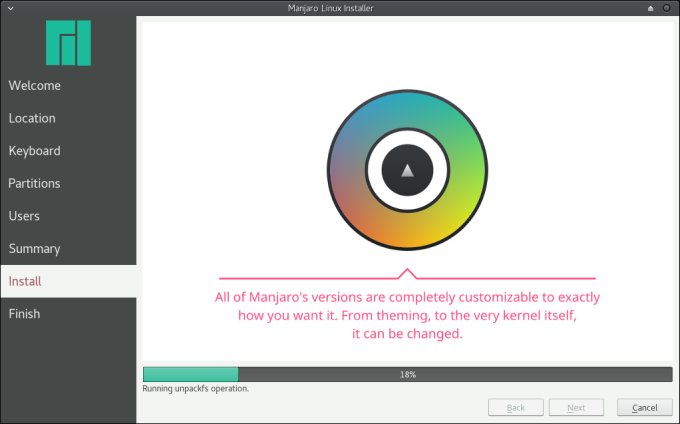Click the 'Running unpackfs operation.' status text

(x=196, y=388)
